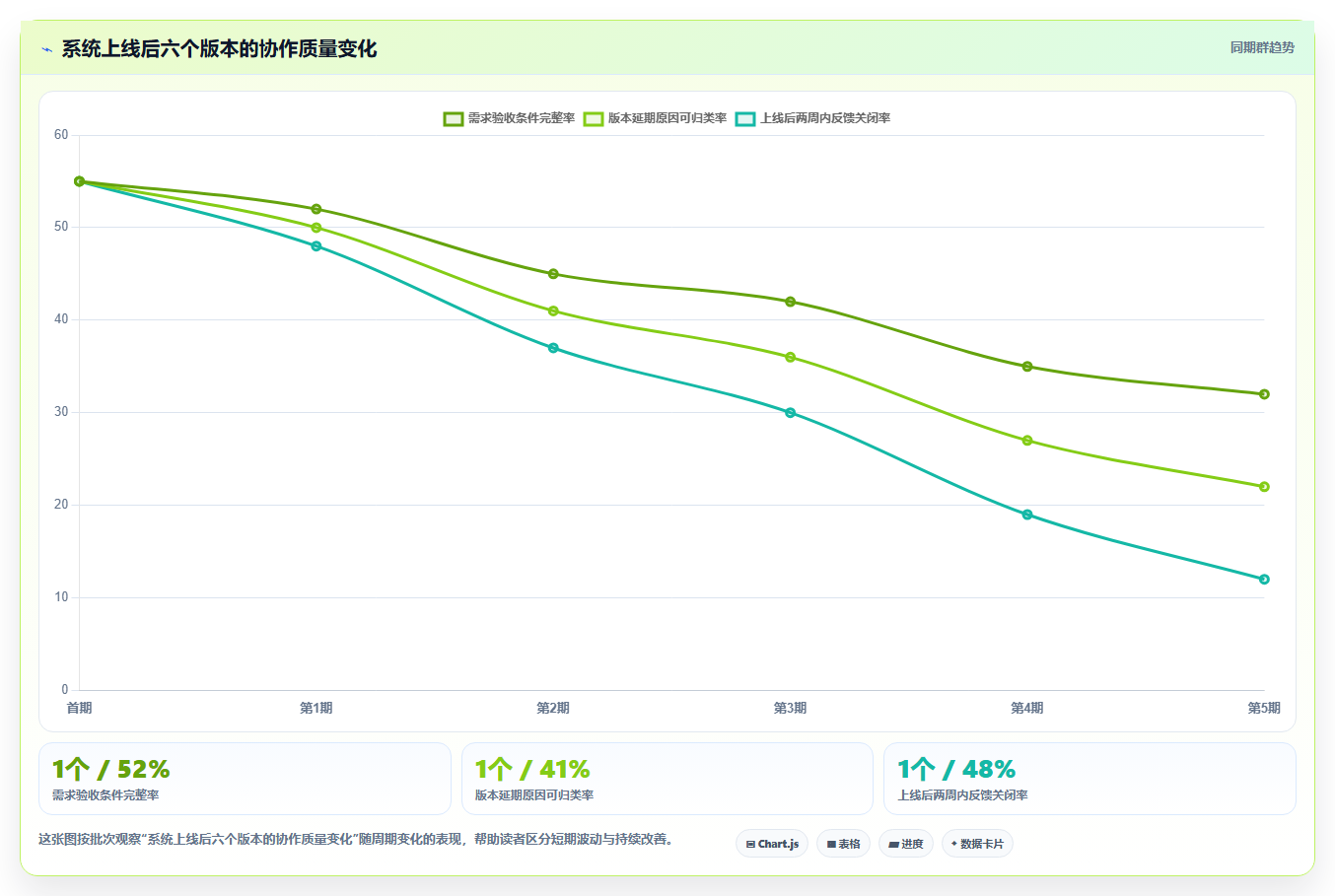The height and width of the screenshot is (896, 1335).
Task: Click the 首期 x-axis label
Action: [79, 708]
